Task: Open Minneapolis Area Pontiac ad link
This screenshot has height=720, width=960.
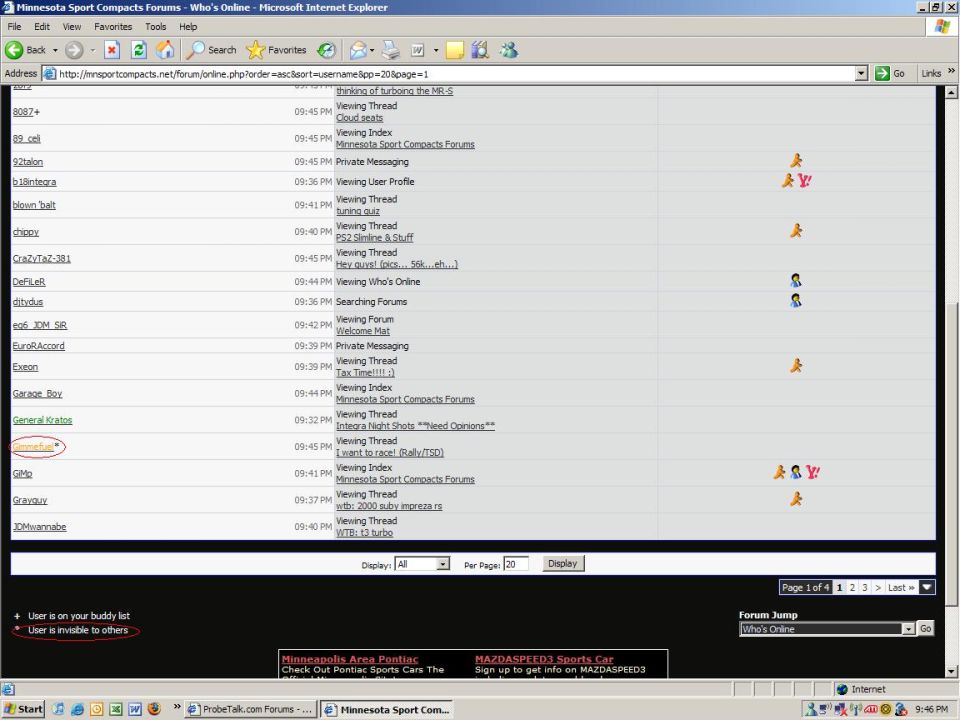Action: point(350,659)
